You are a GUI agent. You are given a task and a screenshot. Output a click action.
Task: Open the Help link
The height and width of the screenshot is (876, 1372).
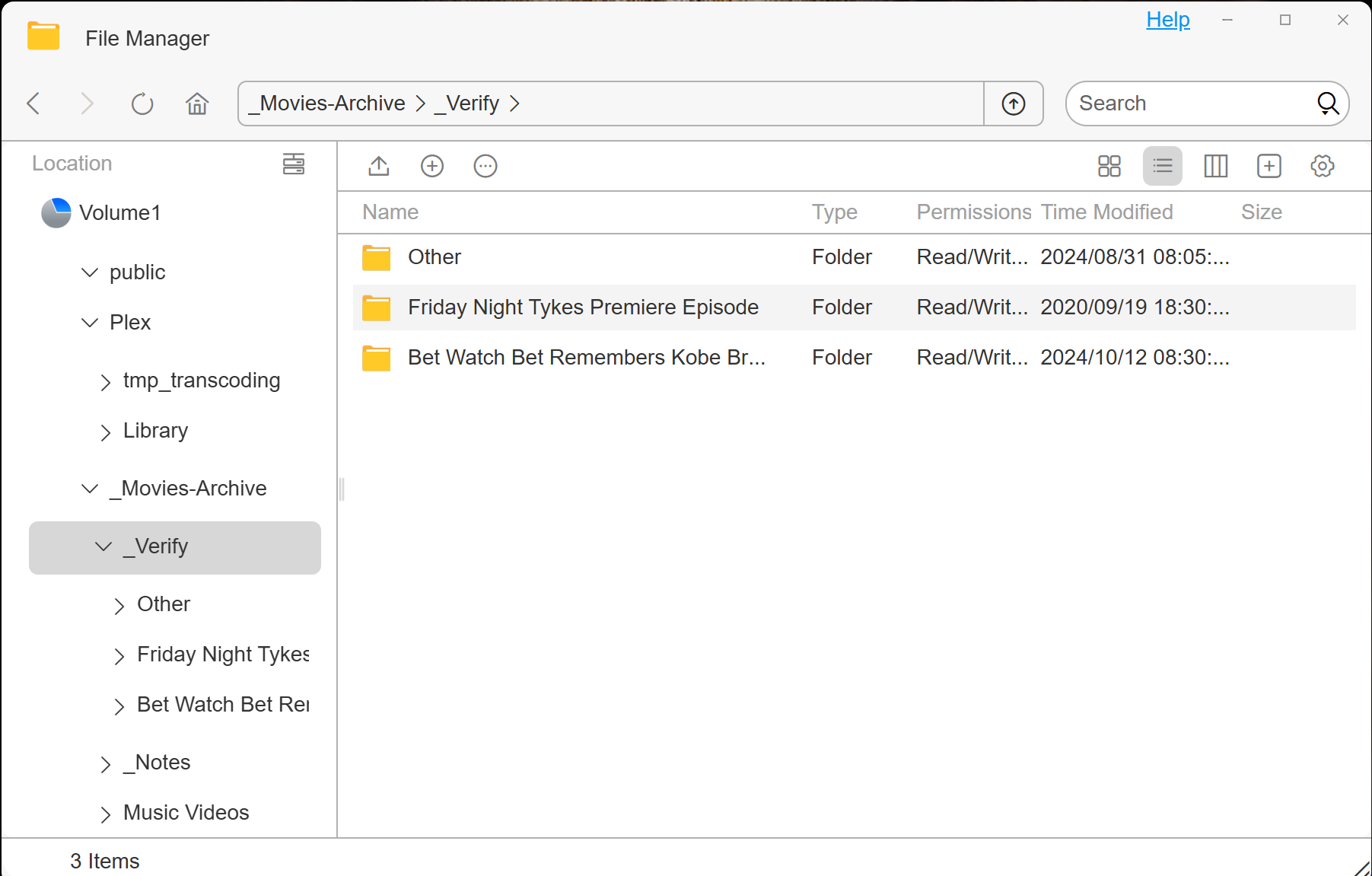click(1168, 20)
